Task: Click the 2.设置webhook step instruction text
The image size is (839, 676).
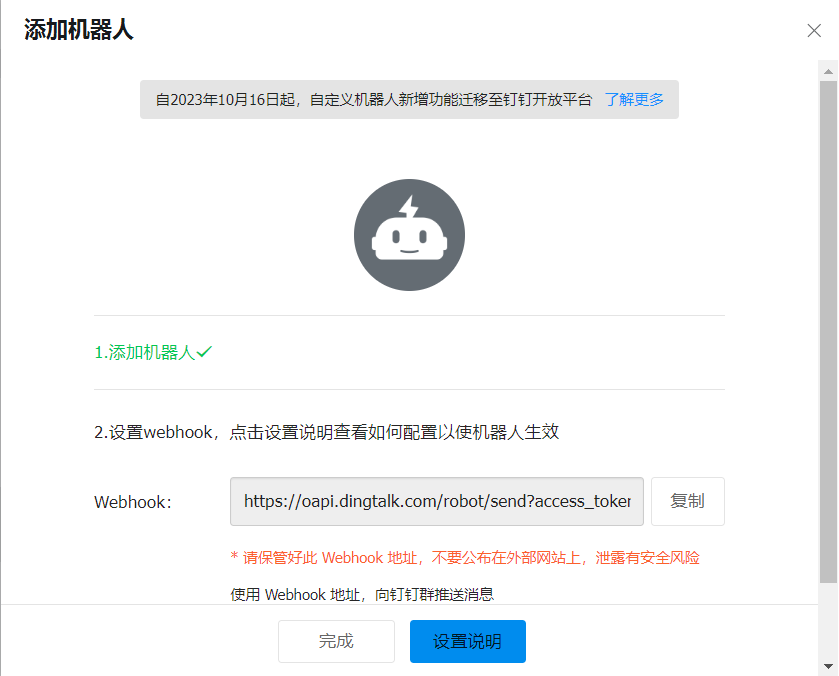Action: (x=326, y=432)
